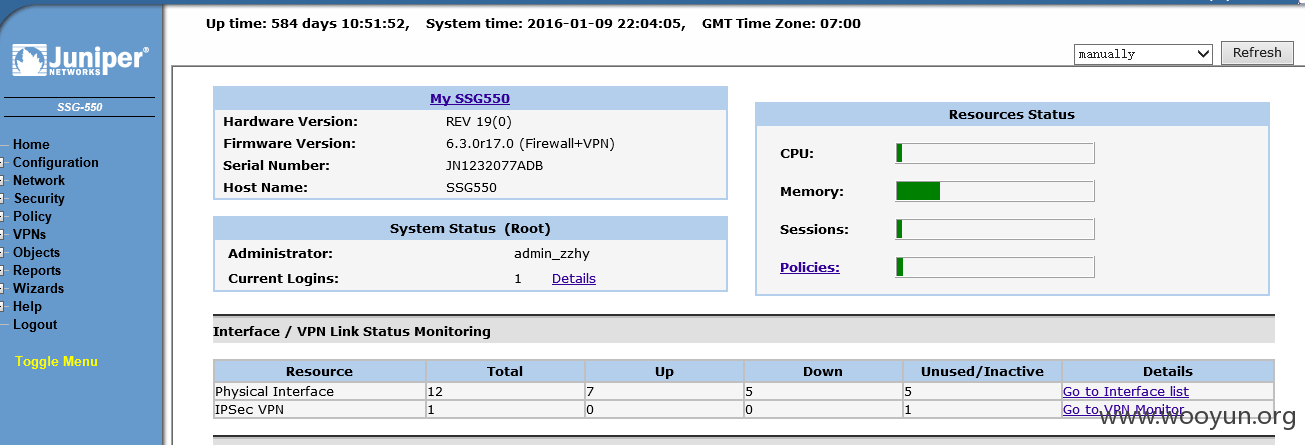
Task: Open the Current Logins Details link
Action: [x=574, y=278]
